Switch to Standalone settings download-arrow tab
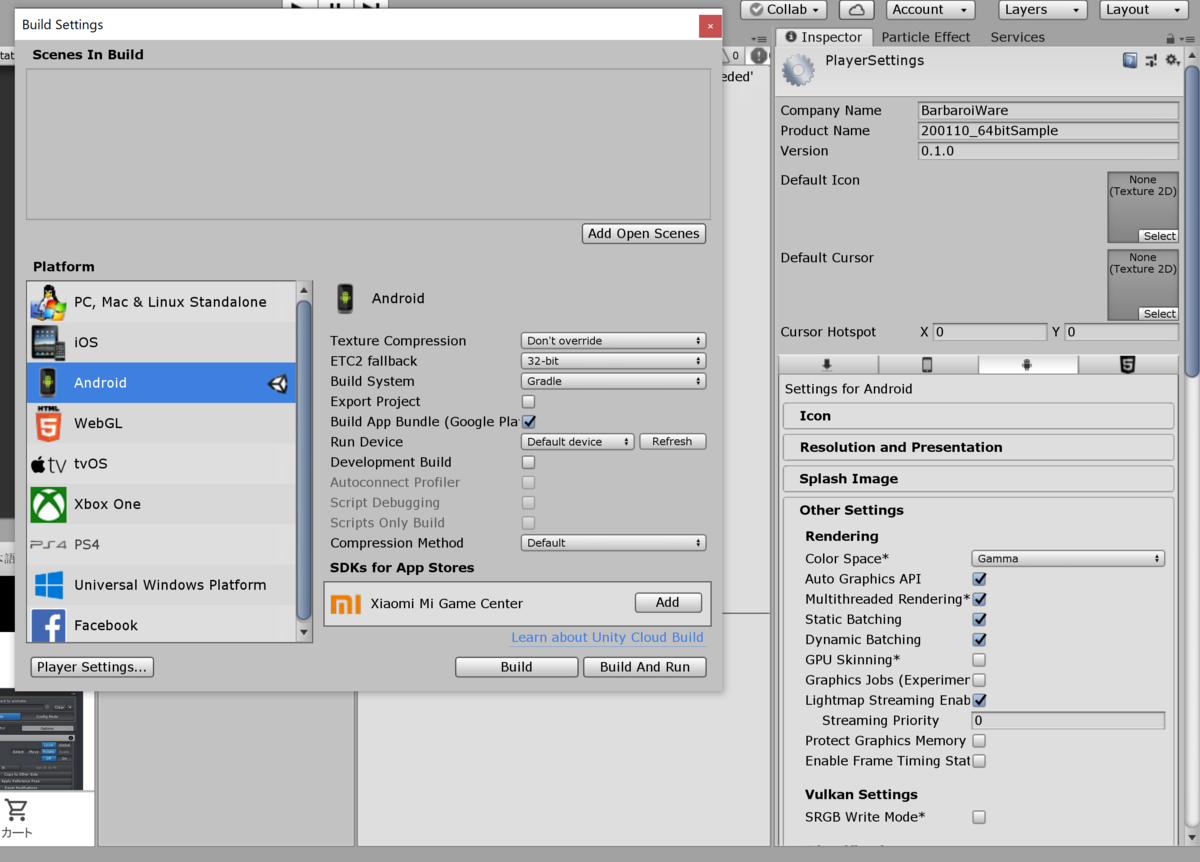 click(x=827, y=365)
